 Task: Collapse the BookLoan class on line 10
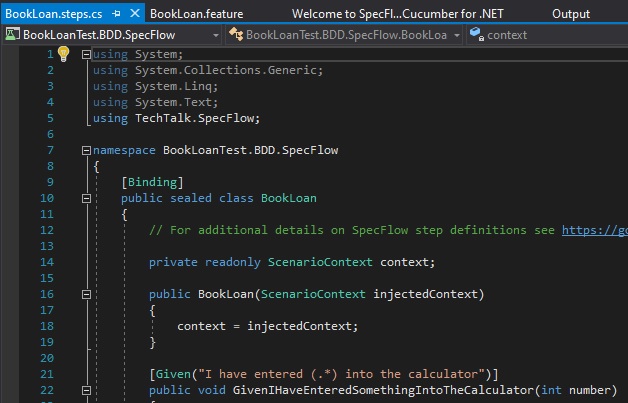86,199
